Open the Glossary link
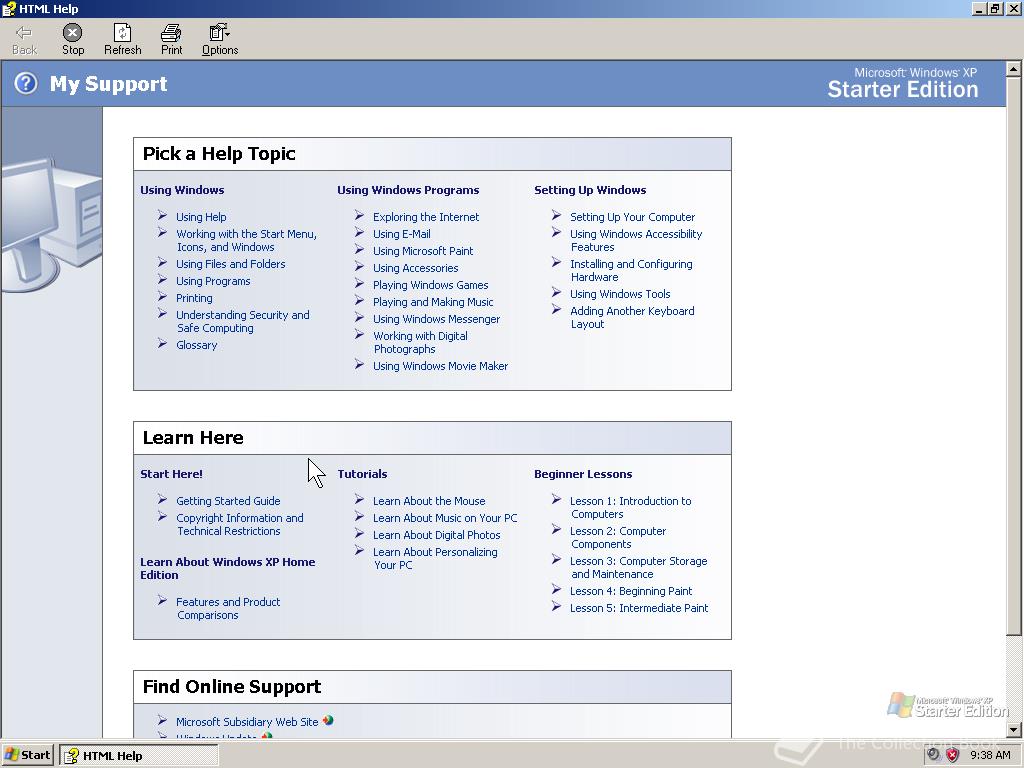The height and width of the screenshot is (768, 1024). [197, 345]
